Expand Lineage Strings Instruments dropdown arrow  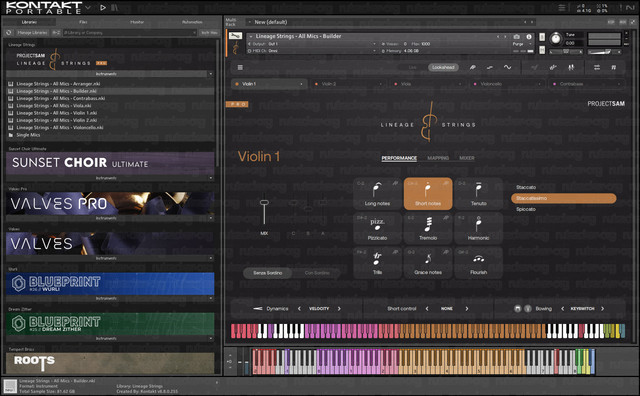(211, 74)
